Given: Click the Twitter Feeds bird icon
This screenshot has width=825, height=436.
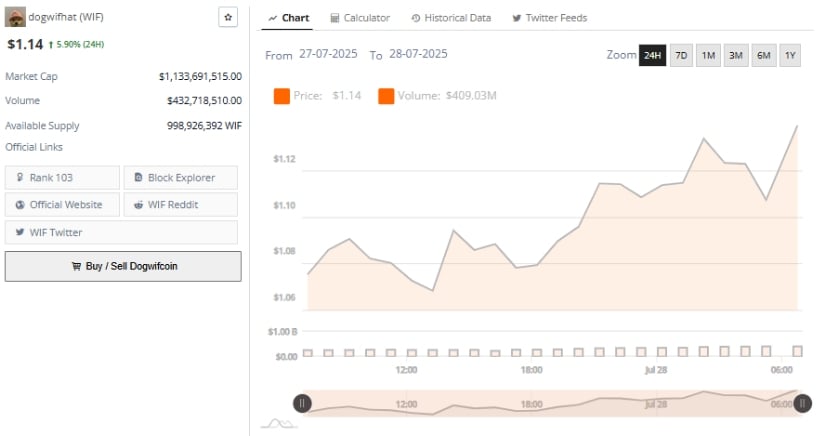Looking at the screenshot, I should [x=517, y=18].
